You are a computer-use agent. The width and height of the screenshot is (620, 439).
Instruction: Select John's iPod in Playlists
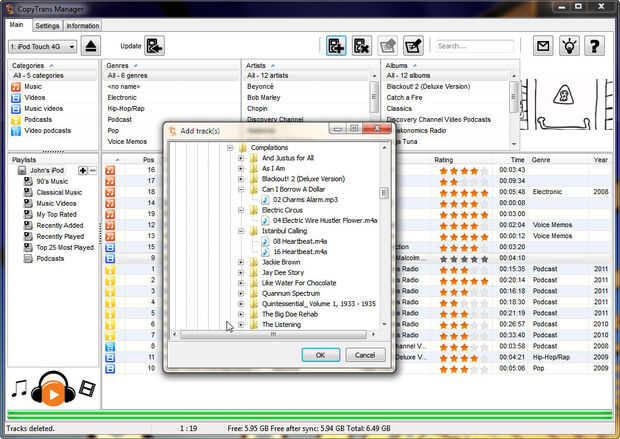pyautogui.click(x=47, y=170)
